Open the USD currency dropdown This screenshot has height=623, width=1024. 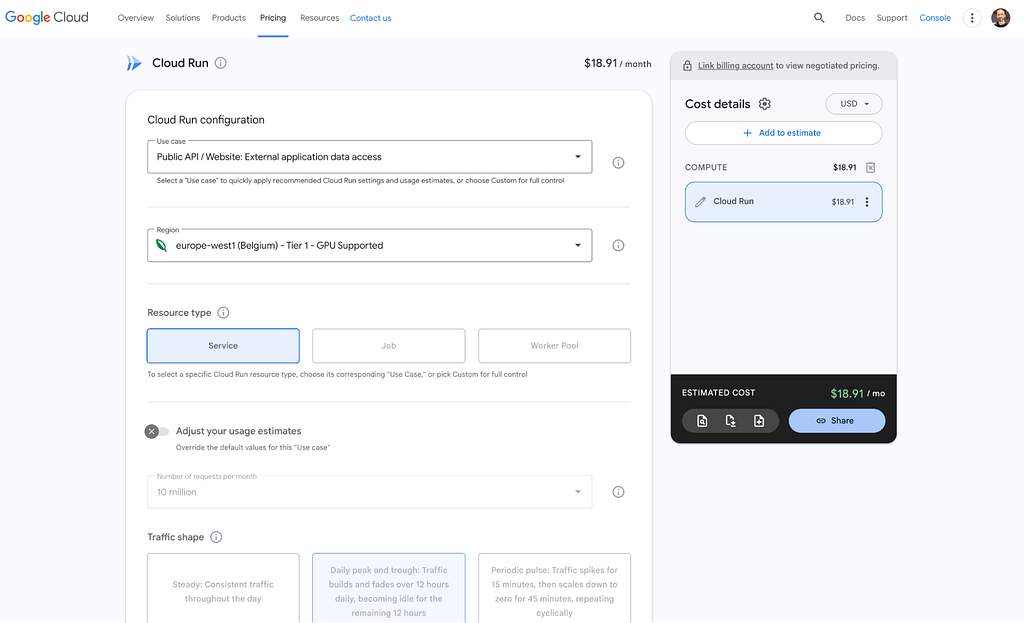coord(854,104)
